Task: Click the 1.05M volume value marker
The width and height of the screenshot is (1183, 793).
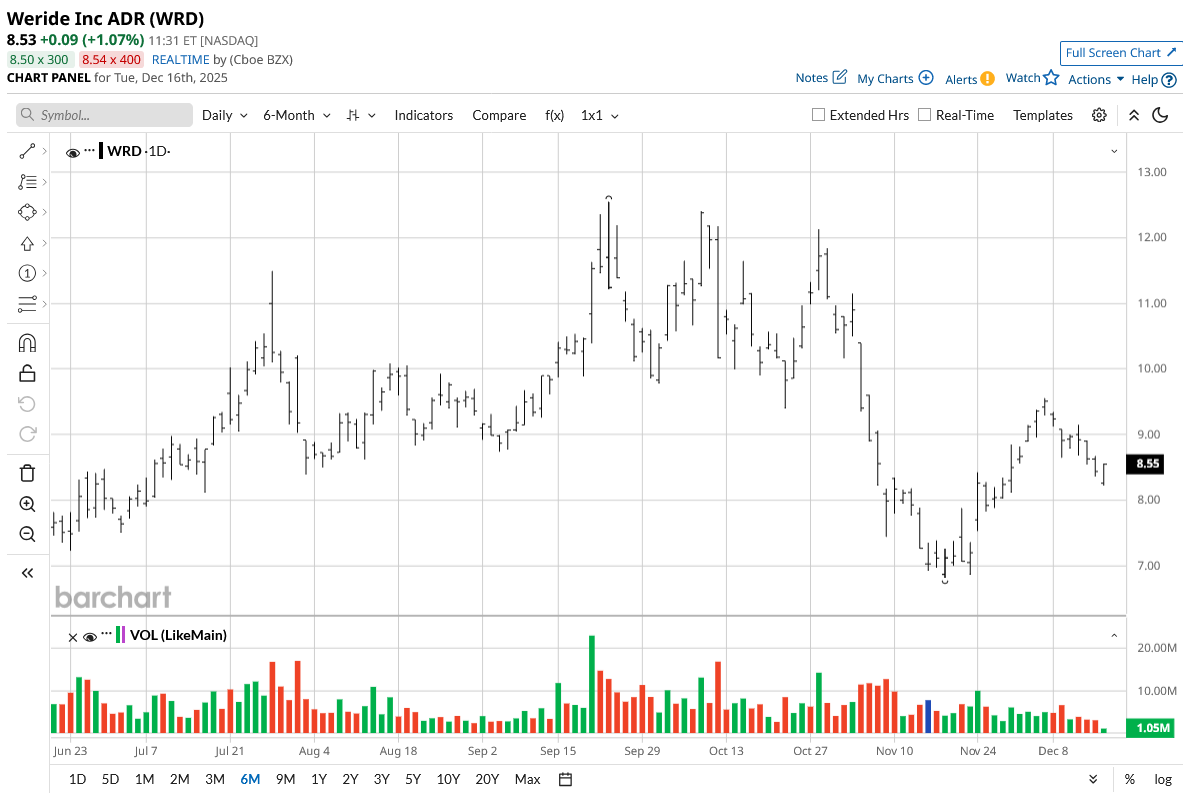Action: click(1150, 727)
